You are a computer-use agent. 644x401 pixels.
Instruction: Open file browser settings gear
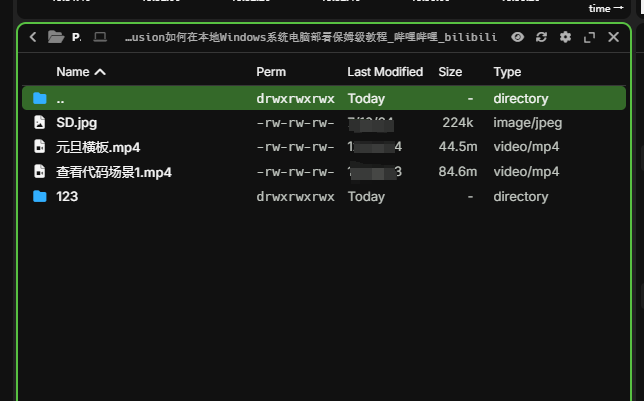[565, 37]
